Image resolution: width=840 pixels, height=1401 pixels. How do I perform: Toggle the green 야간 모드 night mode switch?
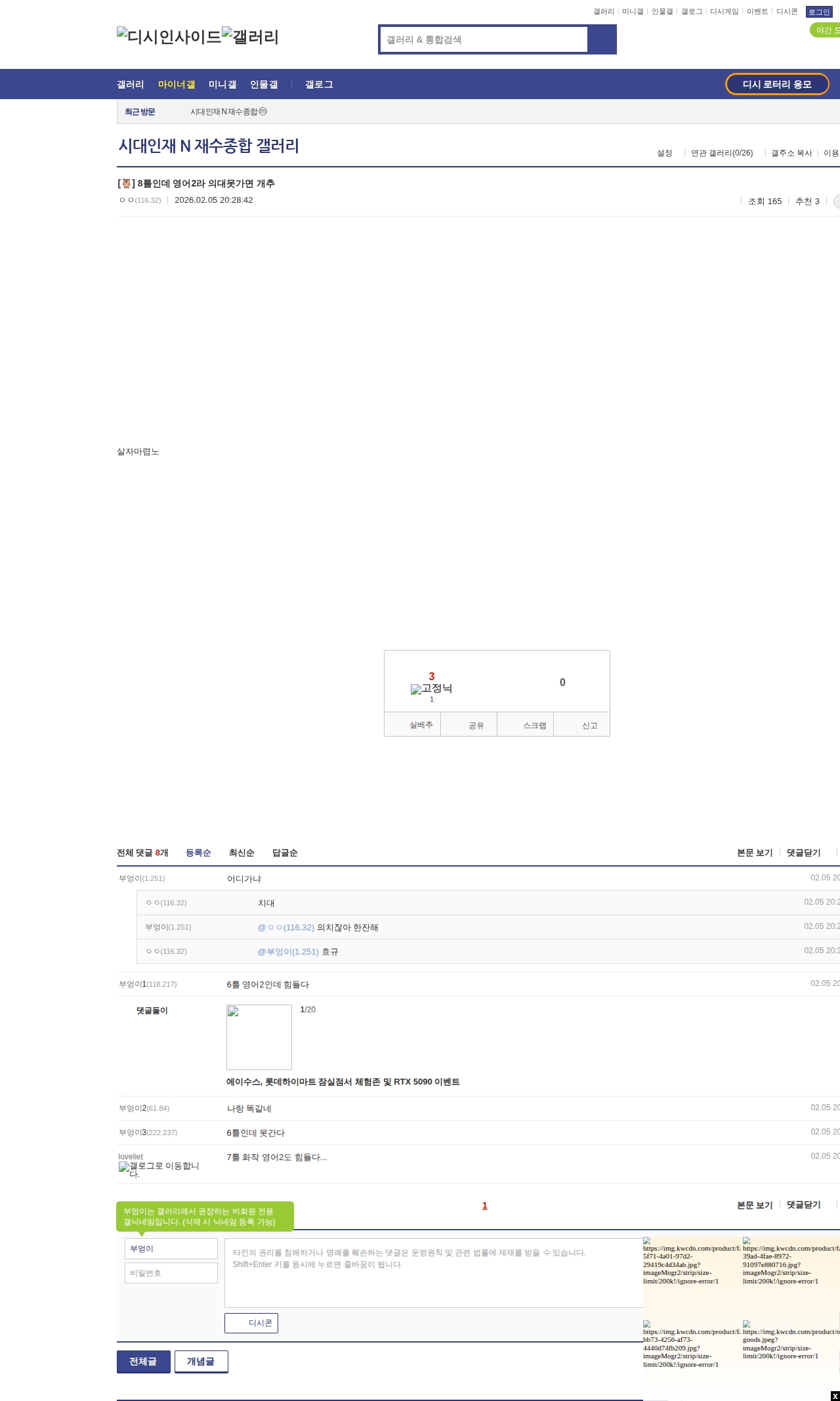tap(826, 30)
